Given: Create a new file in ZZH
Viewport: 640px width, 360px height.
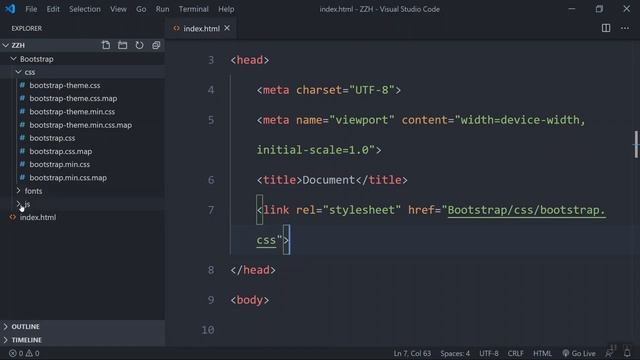Looking at the screenshot, I should 106,45.
